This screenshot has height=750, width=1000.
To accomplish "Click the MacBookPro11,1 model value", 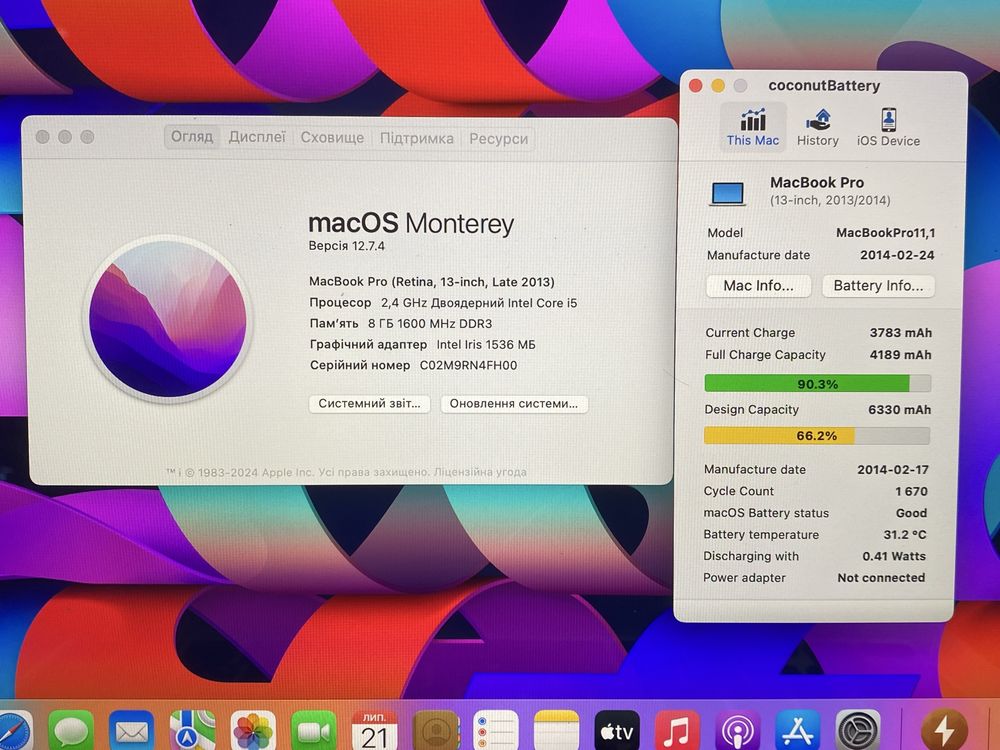I will pos(886,233).
